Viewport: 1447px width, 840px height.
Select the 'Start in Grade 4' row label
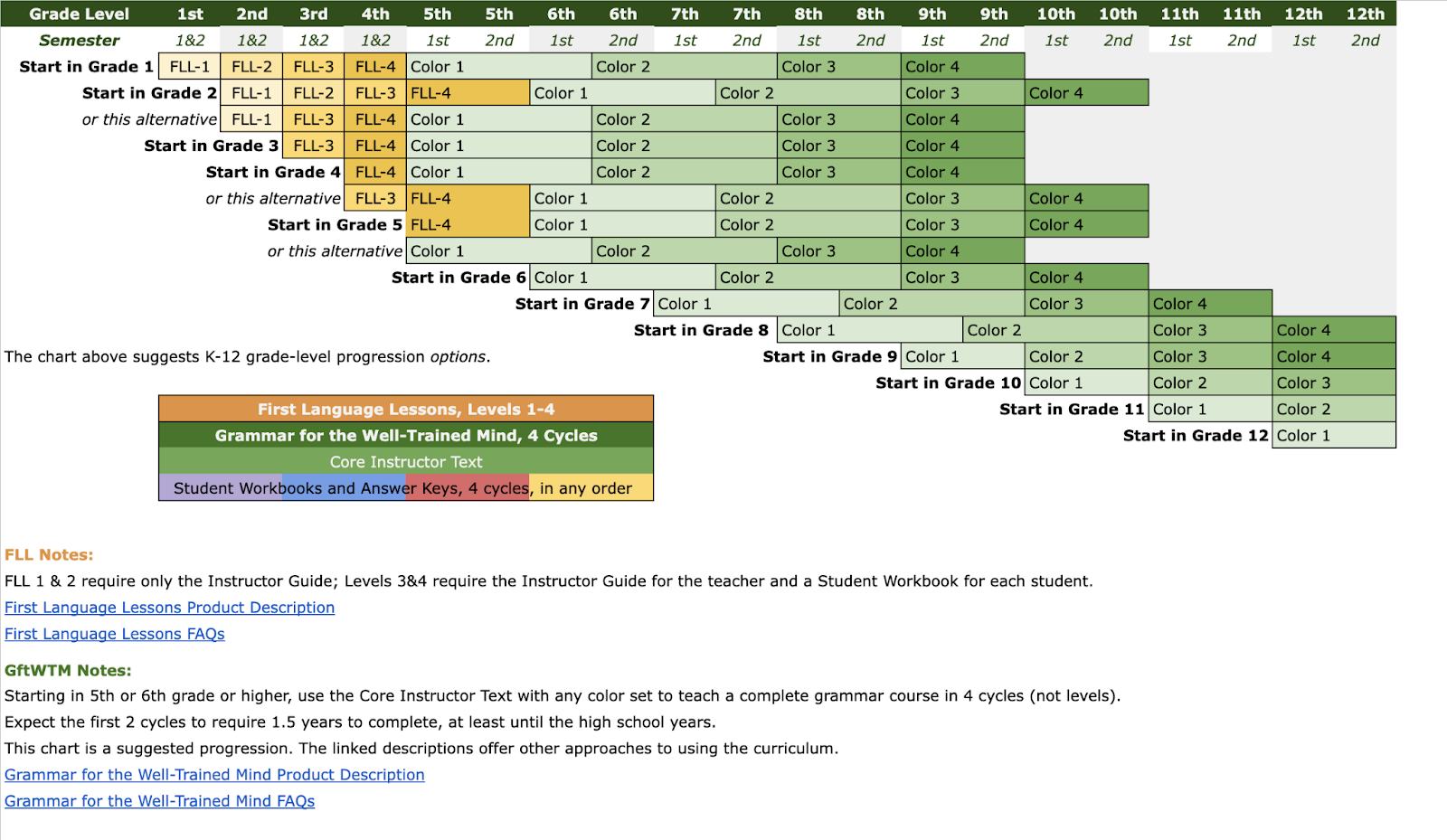pyautogui.click(x=273, y=172)
